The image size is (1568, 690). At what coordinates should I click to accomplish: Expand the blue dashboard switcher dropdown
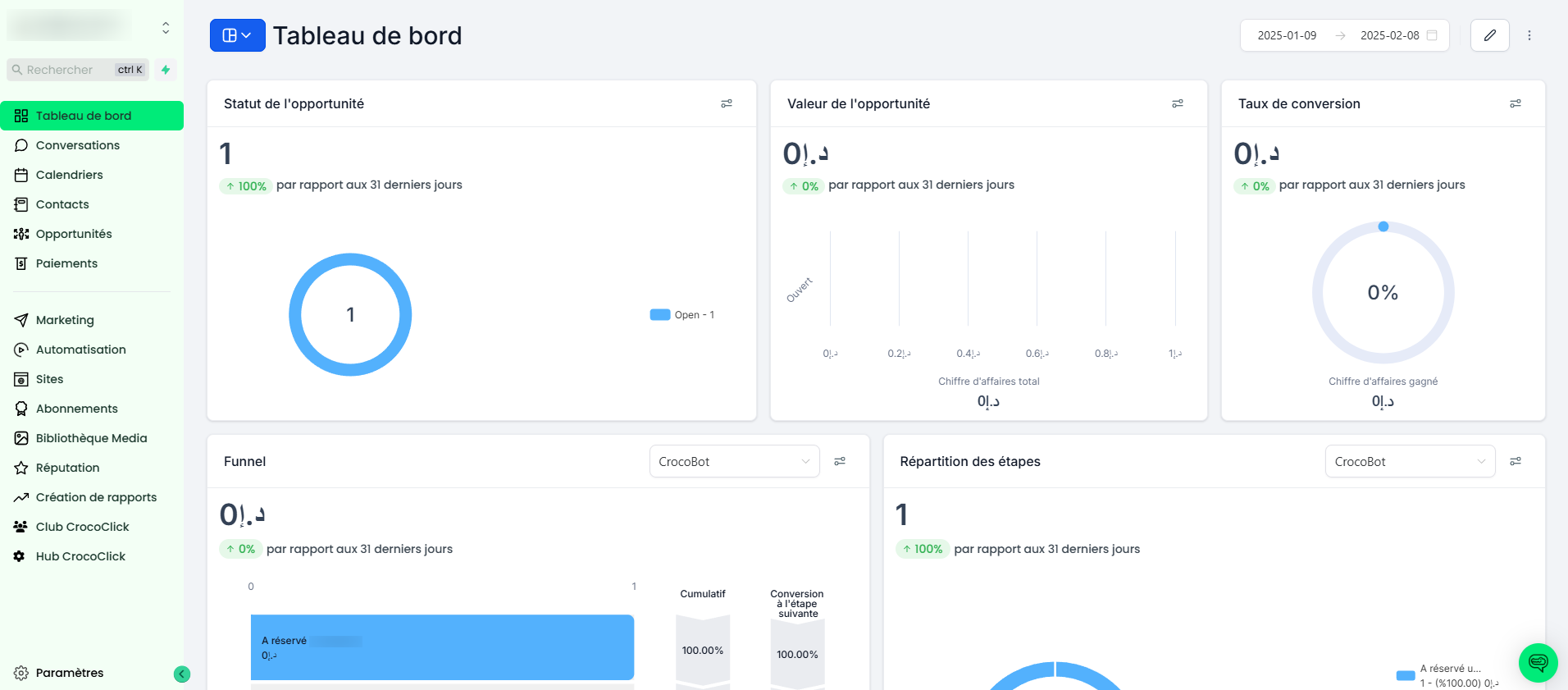tap(237, 35)
